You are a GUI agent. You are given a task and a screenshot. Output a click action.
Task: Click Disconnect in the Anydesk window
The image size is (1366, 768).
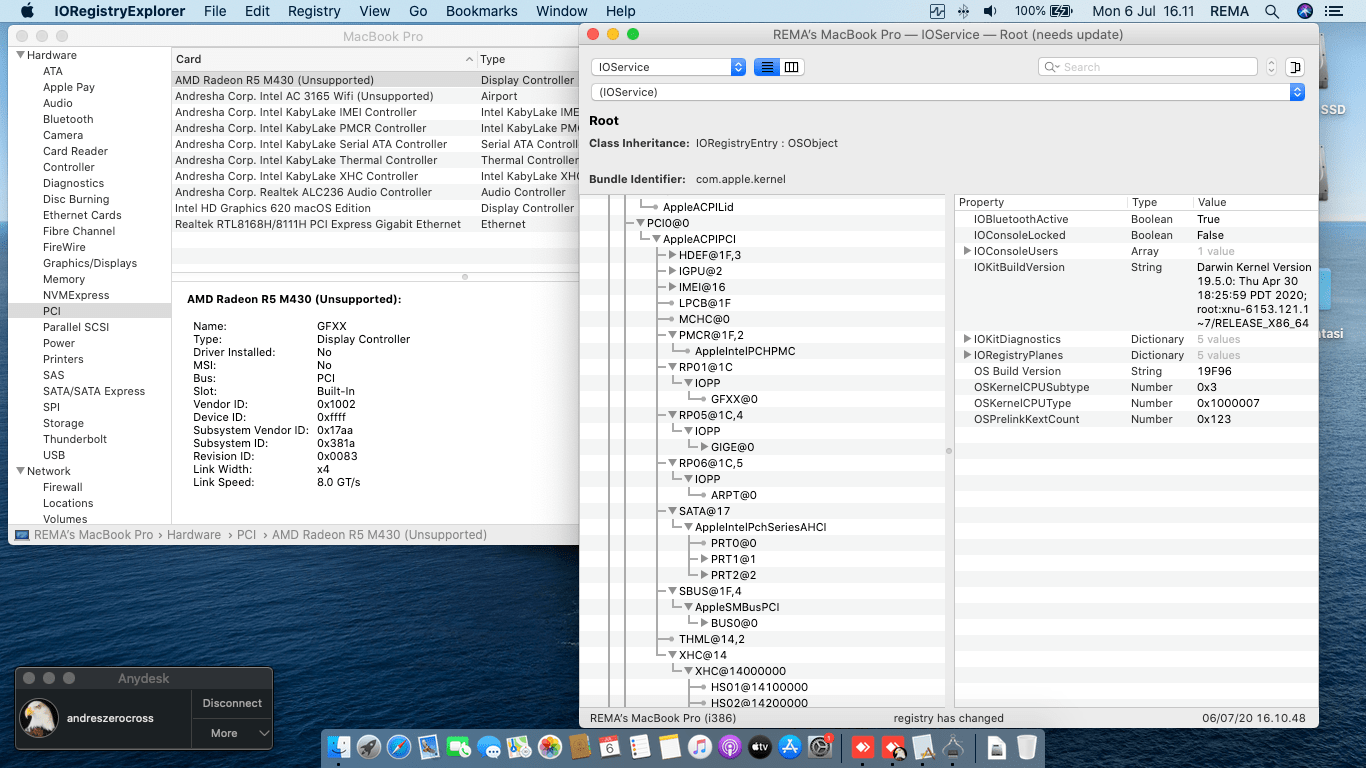click(x=232, y=703)
